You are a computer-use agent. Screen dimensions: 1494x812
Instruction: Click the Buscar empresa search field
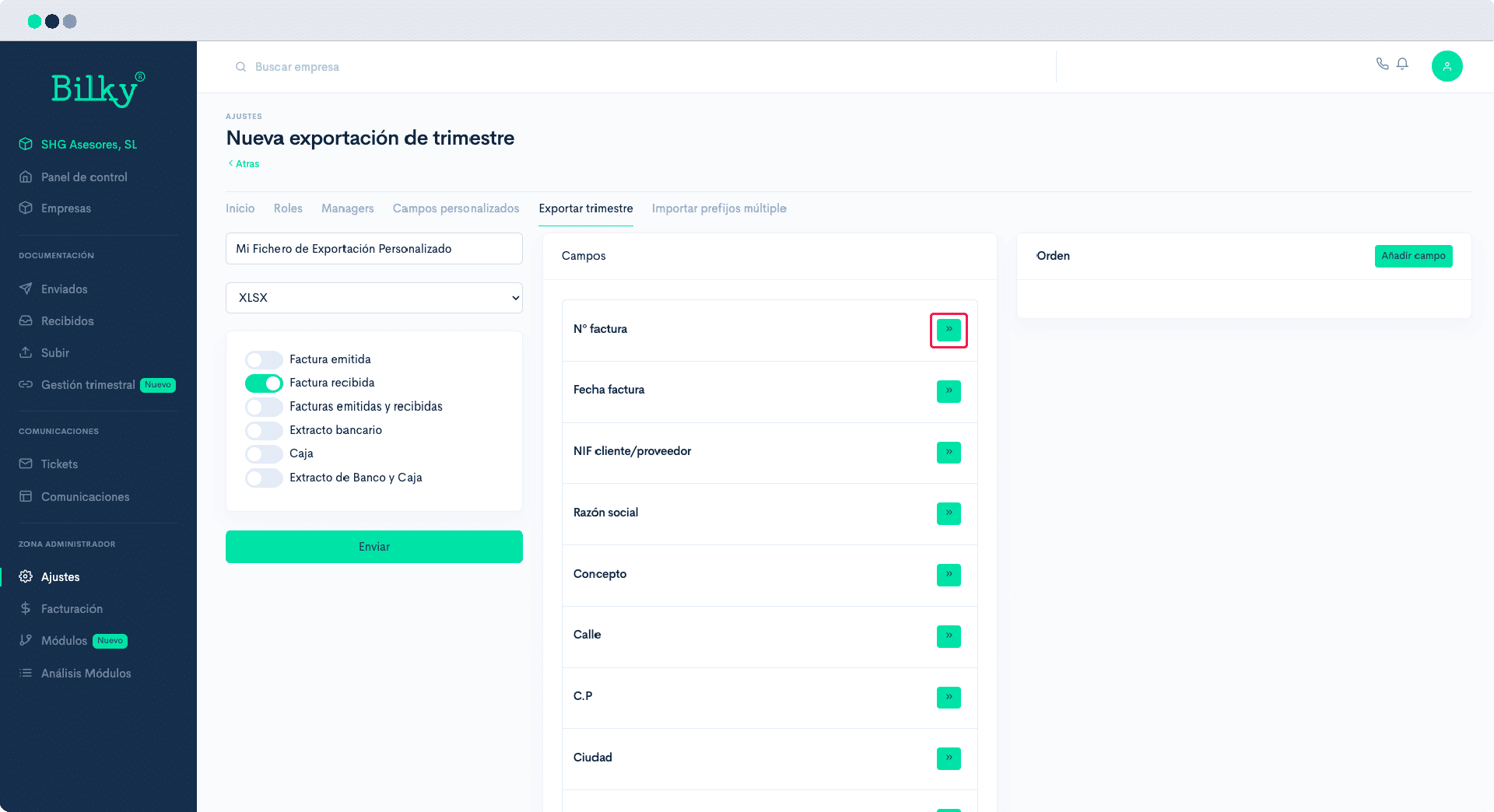pyautogui.click(x=297, y=67)
